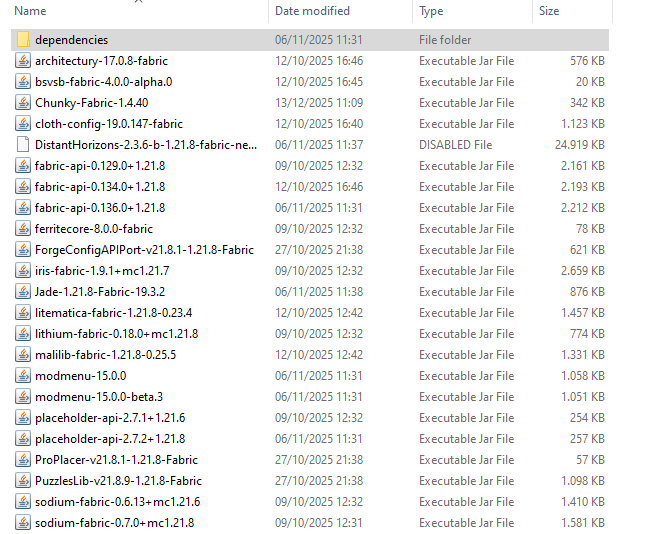
Task: Click the jar icon for fabric-api-0.129.0+1.21.8
Action: click(23, 166)
